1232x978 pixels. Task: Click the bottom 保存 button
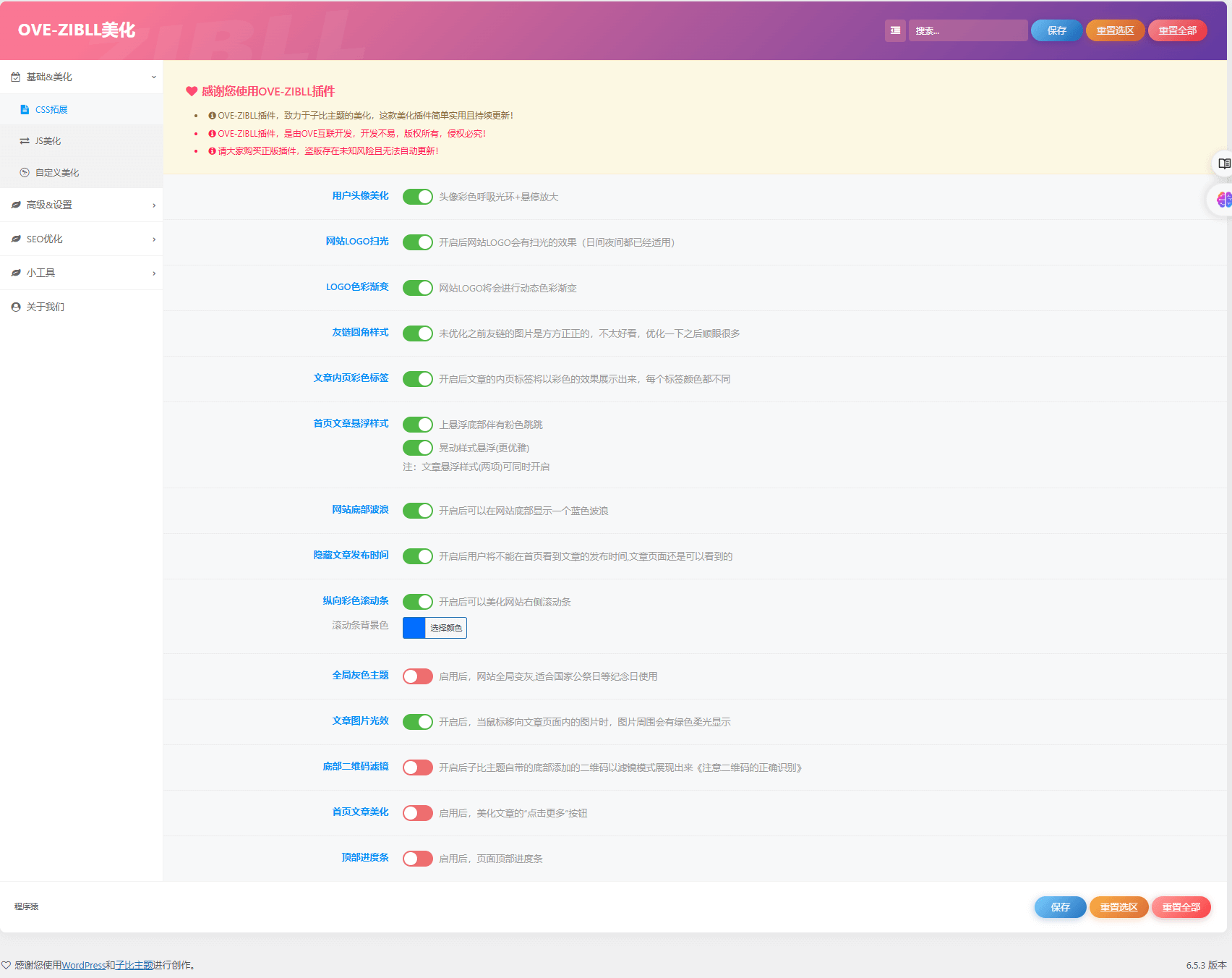point(1060,907)
